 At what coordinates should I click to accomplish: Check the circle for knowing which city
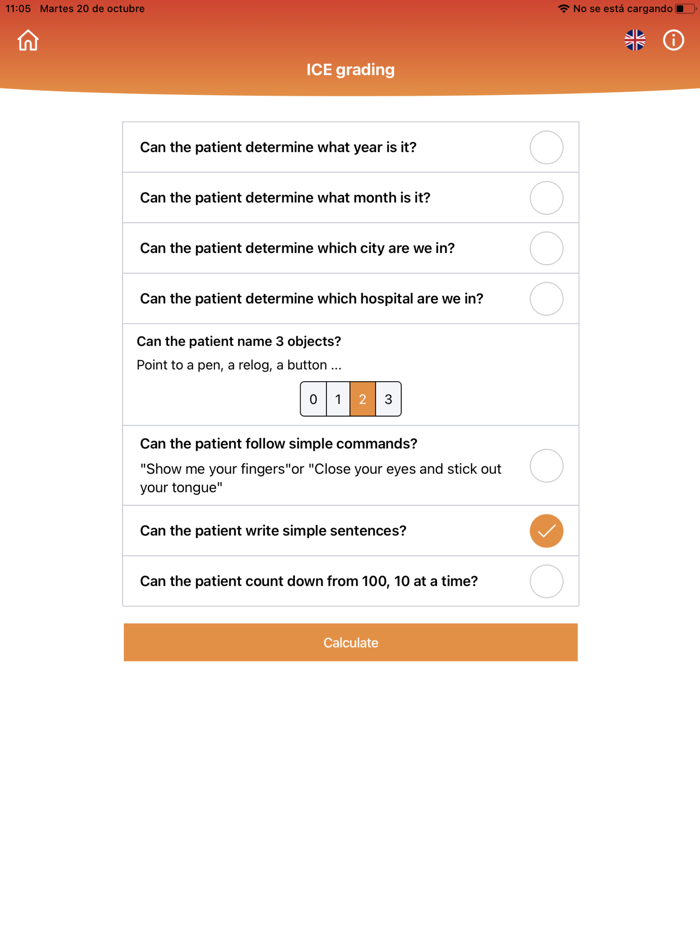coord(546,248)
